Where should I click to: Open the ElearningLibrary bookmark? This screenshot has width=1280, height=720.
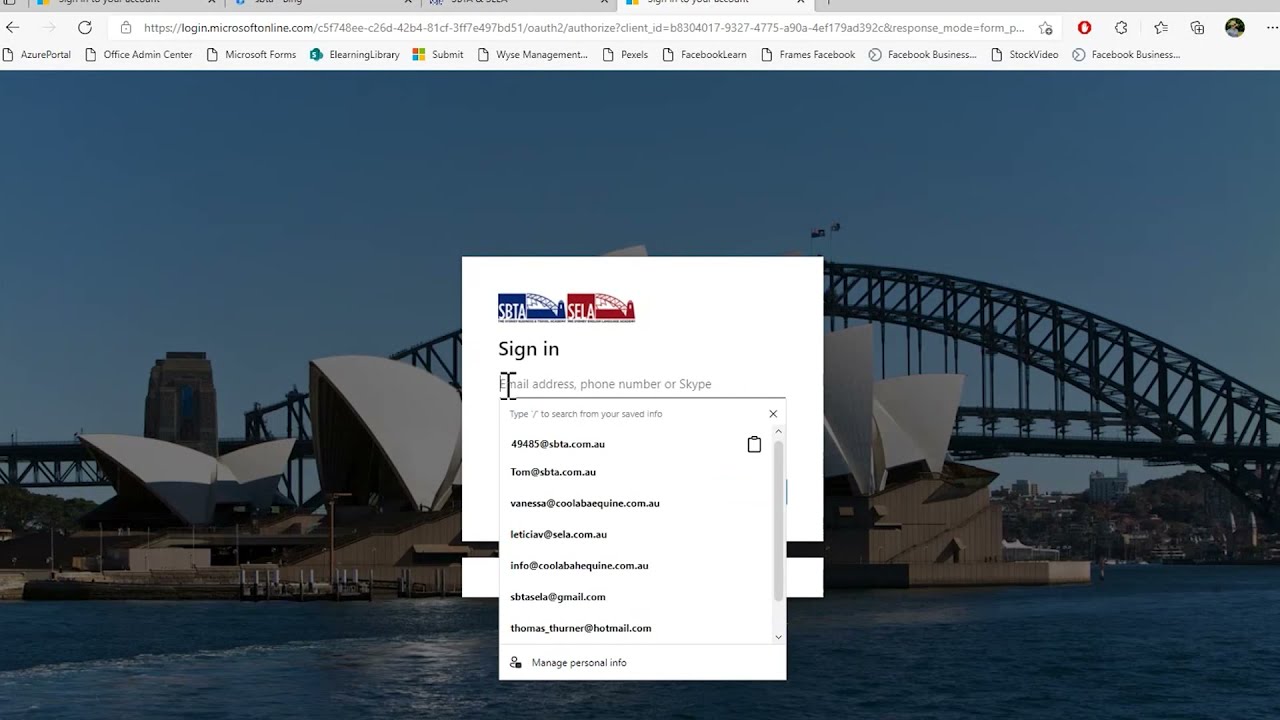click(355, 55)
